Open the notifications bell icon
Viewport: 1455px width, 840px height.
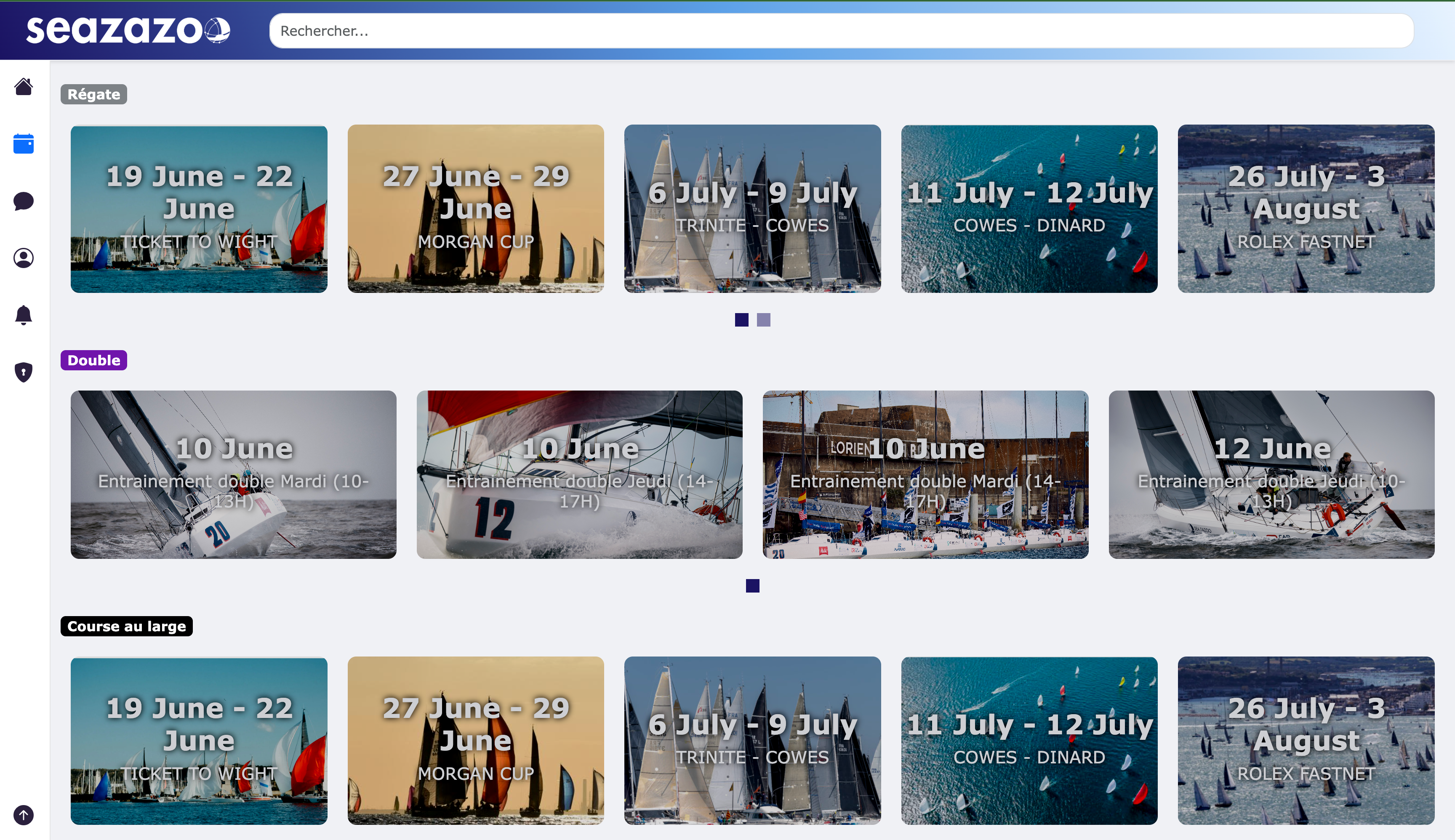pos(23,315)
